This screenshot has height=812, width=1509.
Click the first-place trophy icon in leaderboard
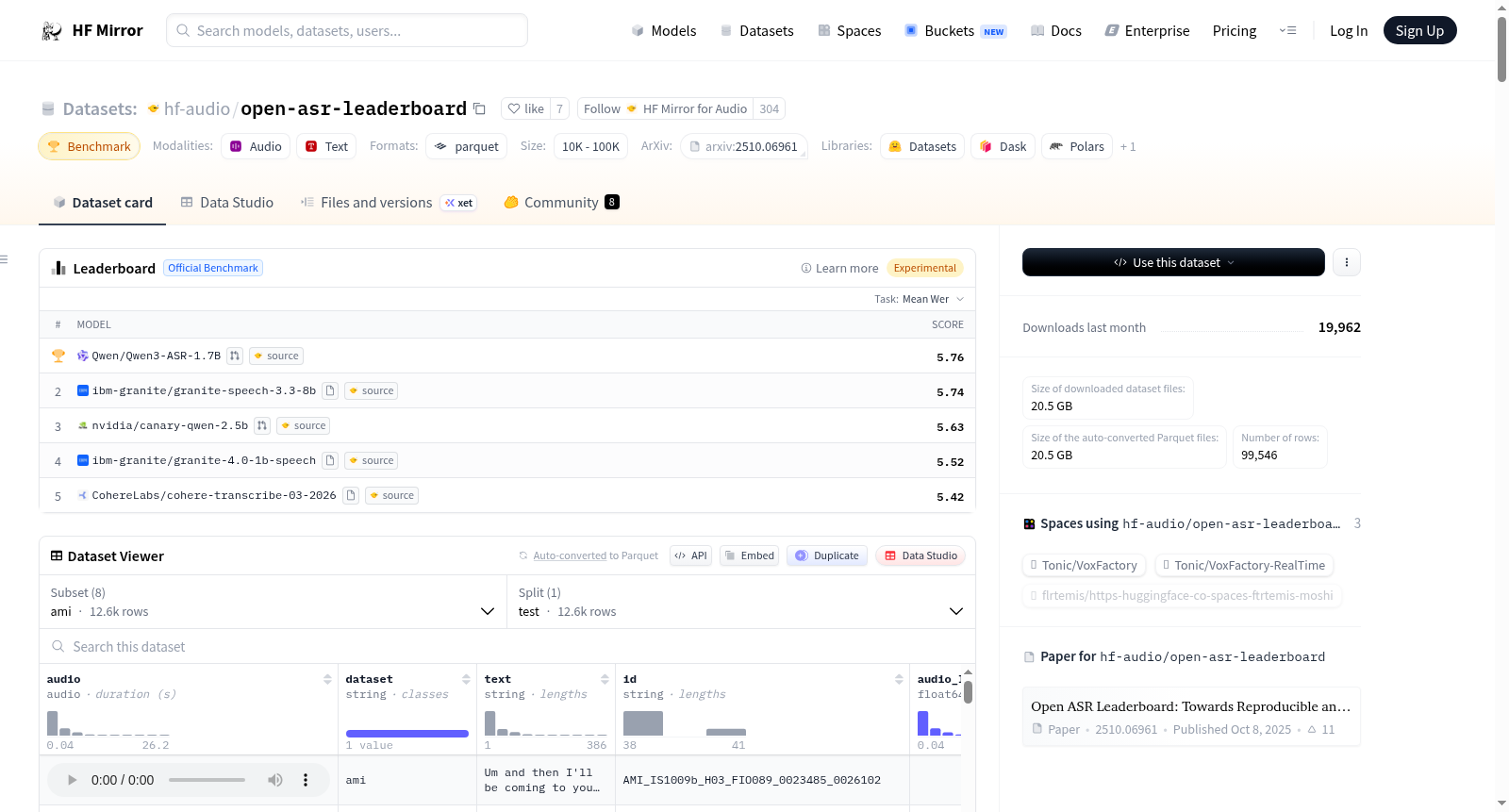tap(58, 356)
